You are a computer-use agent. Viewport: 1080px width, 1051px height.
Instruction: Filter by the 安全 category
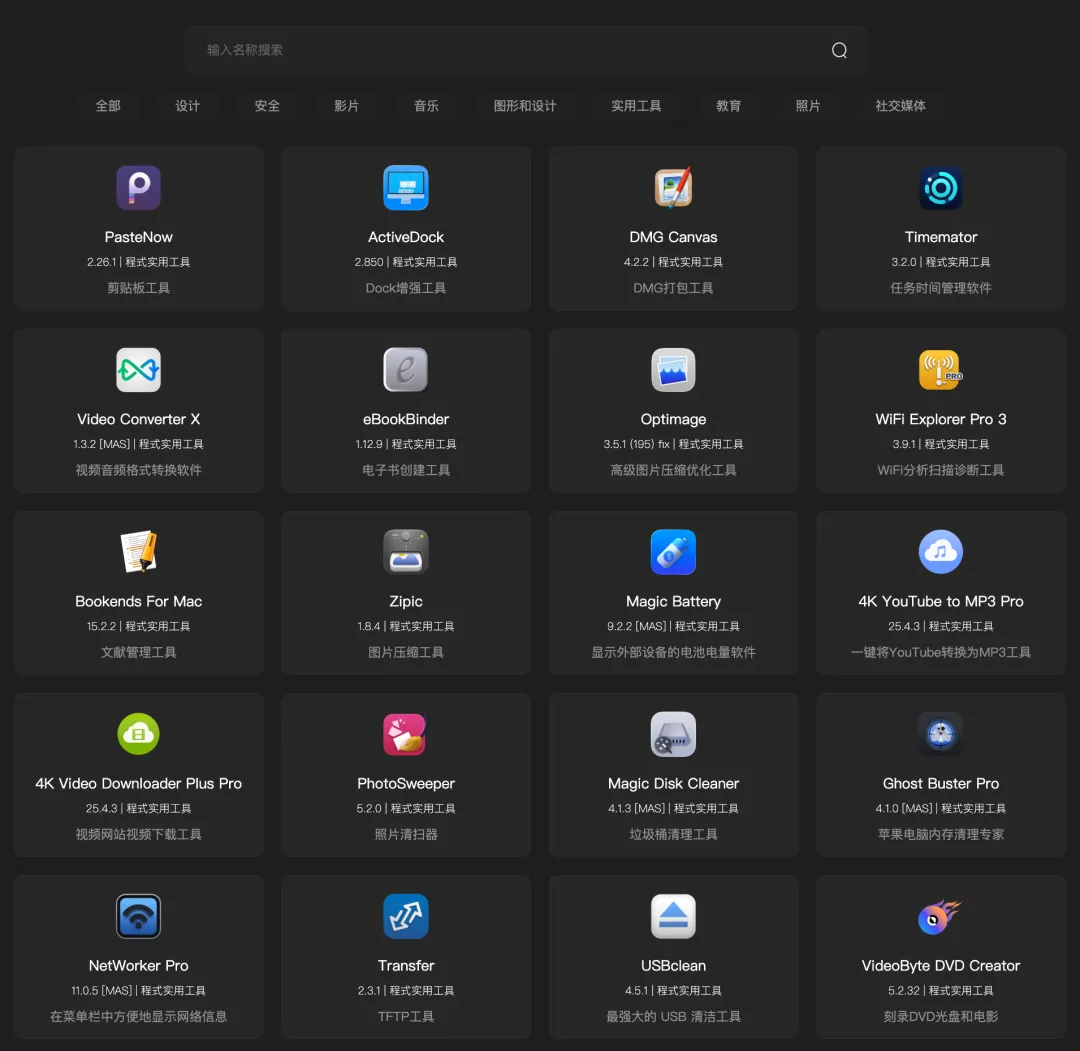click(267, 106)
